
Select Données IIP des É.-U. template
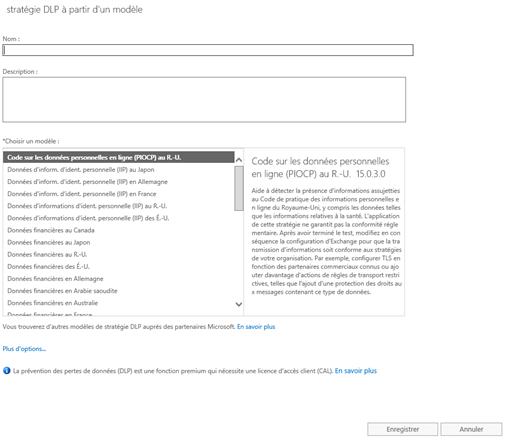[x=119, y=218]
